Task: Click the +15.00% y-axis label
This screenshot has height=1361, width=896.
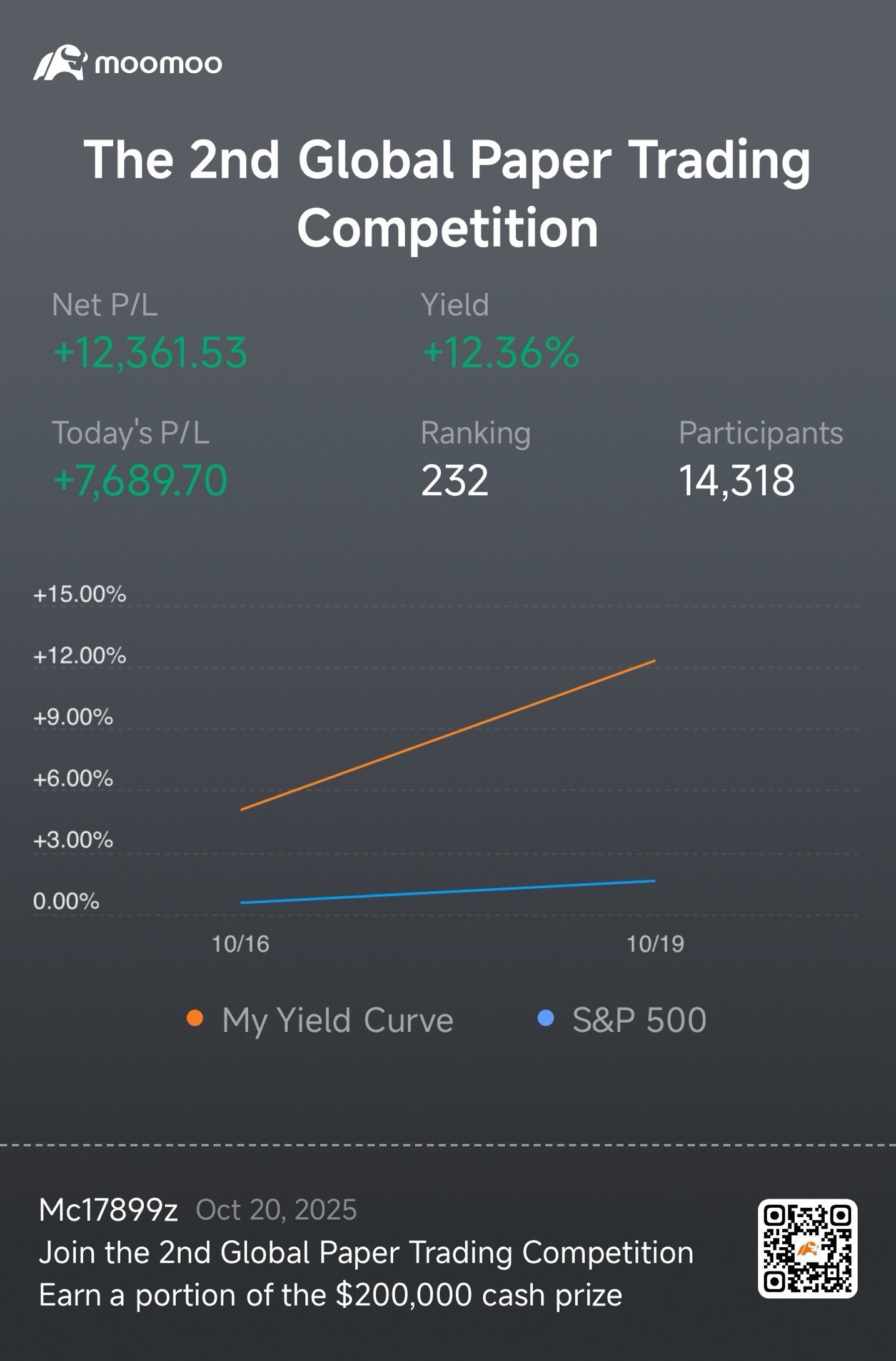Action: click(x=79, y=594)
